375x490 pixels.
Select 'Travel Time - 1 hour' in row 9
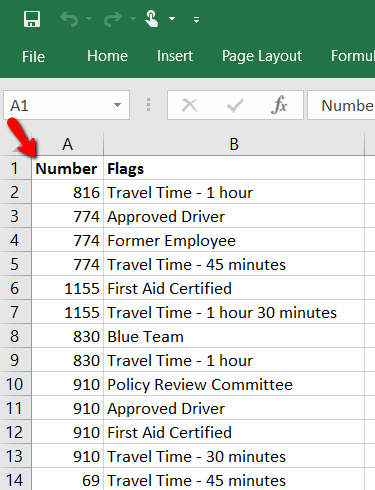click(x=234, y=360)
